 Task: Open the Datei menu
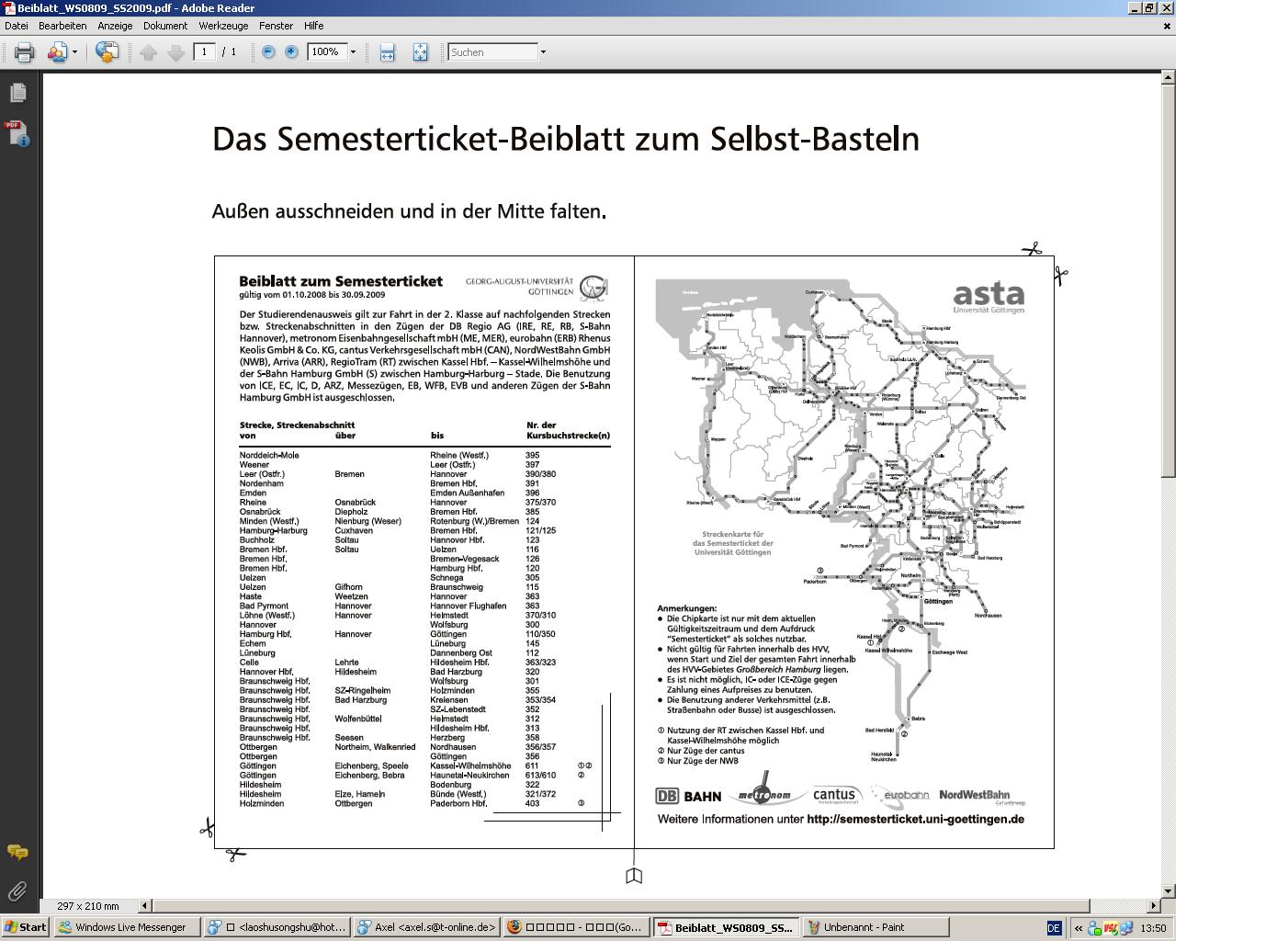[17, 26]
